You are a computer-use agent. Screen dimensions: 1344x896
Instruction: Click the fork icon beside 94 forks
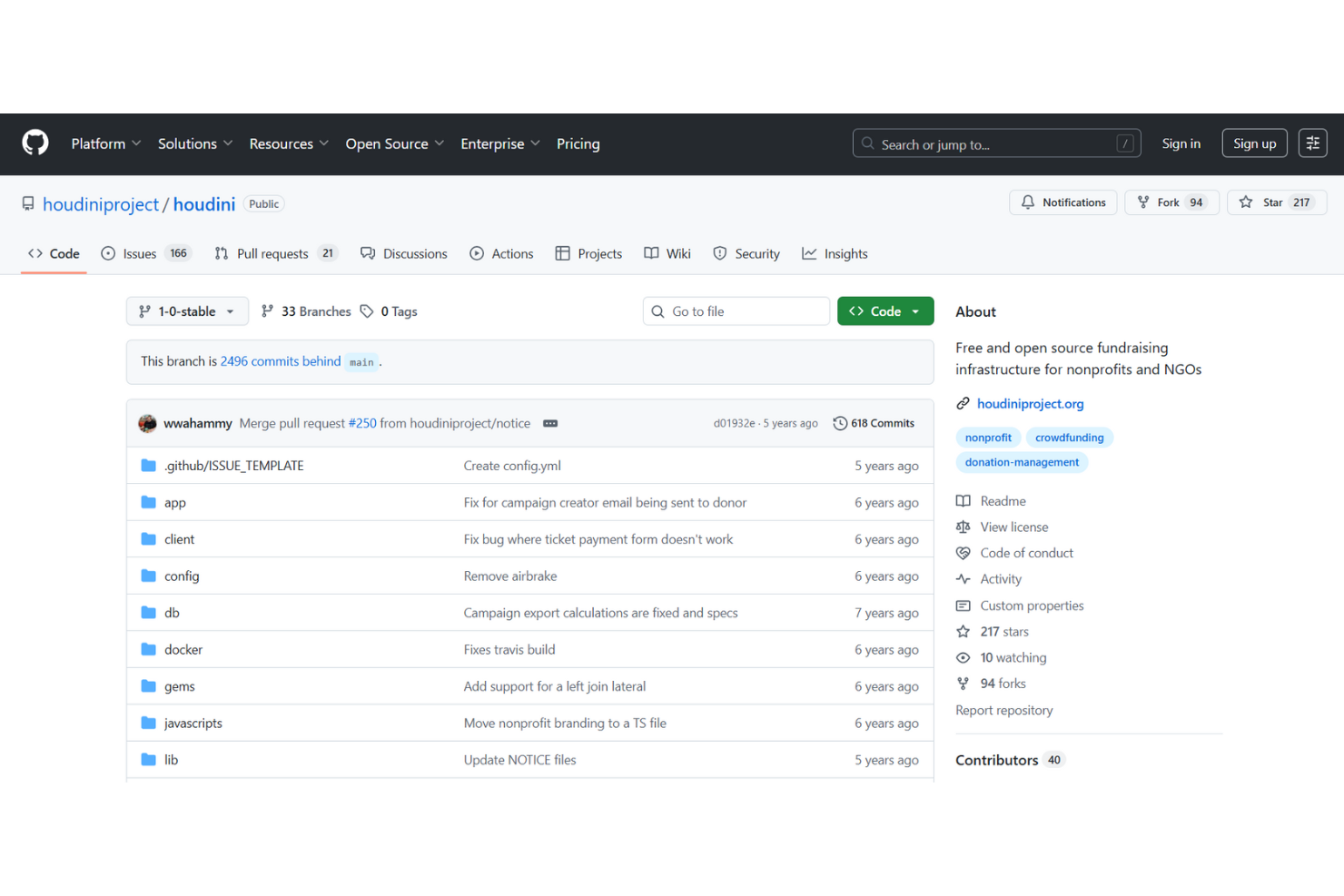pyautogui.click(x=963, y=684)
